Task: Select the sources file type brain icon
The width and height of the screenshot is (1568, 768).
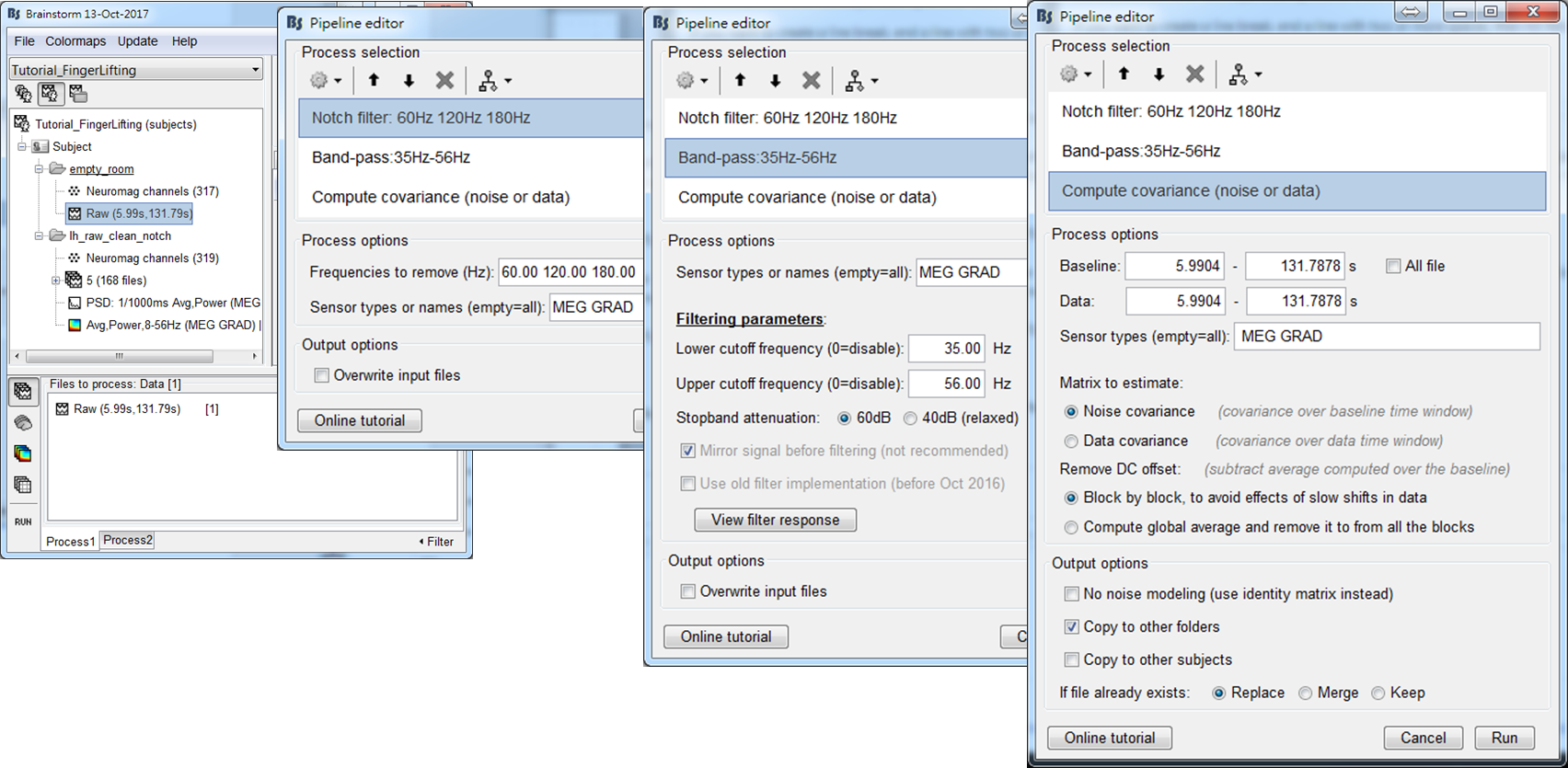Action: tap(23, 423)
